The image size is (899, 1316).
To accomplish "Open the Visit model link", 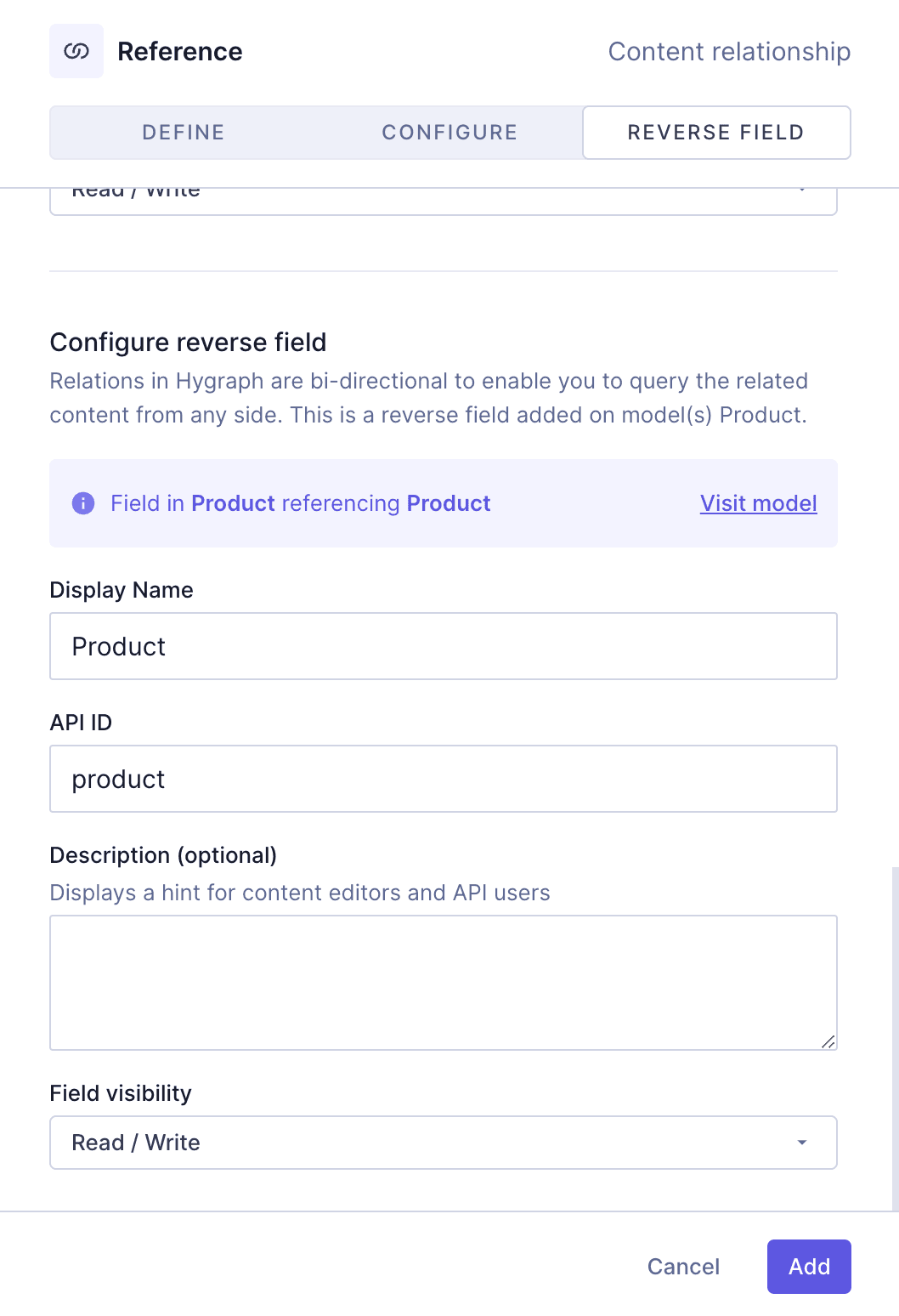I will (x=757, y=503).
